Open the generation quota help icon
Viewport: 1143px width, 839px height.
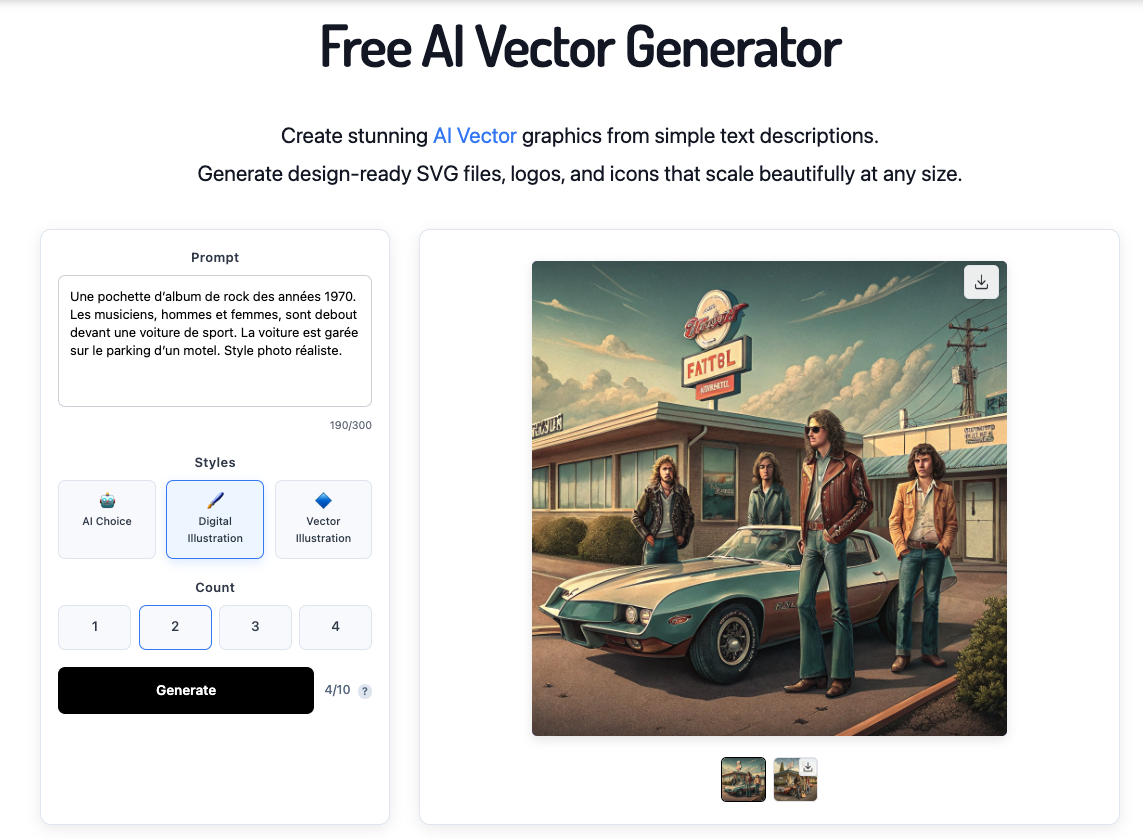pyautogui.click(x=365, y=691)
